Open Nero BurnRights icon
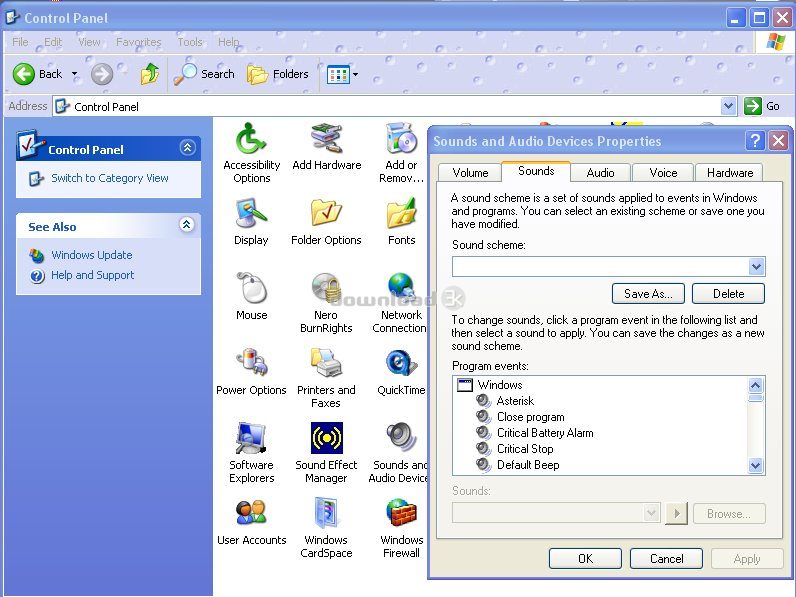The height and width of the screenshot is (597, 796). tap(326, 303)
